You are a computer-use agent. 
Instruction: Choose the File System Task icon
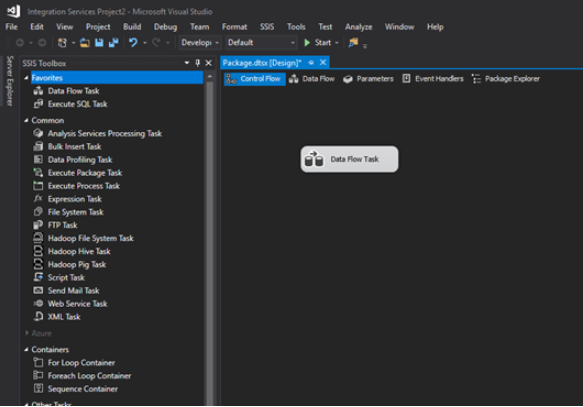38,212
